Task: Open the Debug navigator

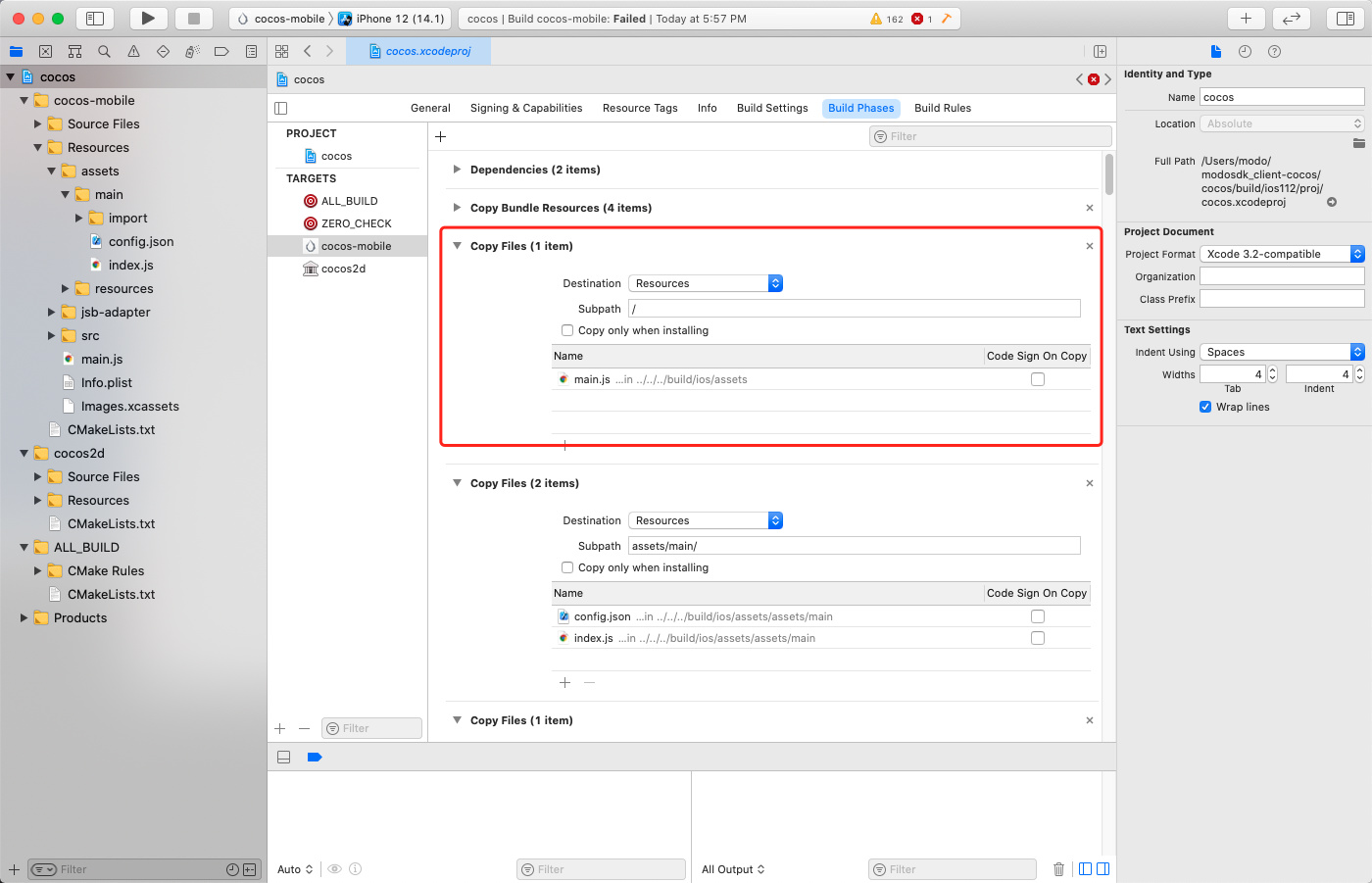Action: tap(192, 51)
